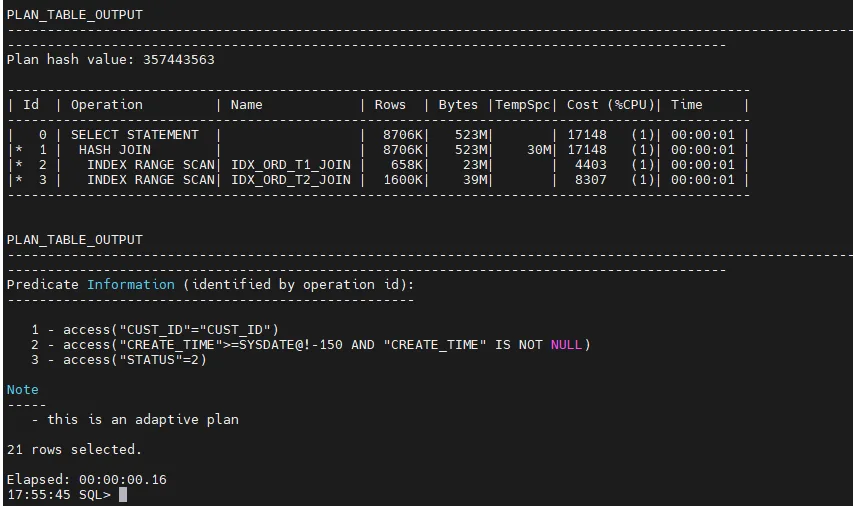Click the Name column header
Image resolution: width=853 pixels, height=506 pixels.
click(x=246, y=104)
